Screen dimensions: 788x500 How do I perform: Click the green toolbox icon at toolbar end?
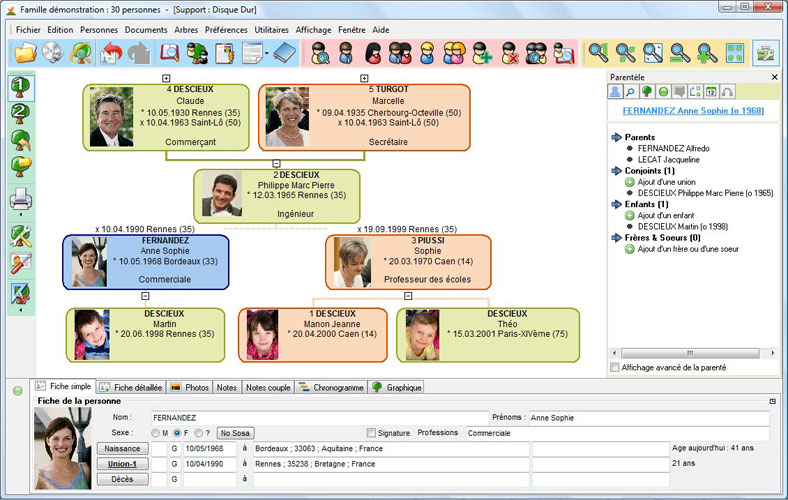(766, 53)
